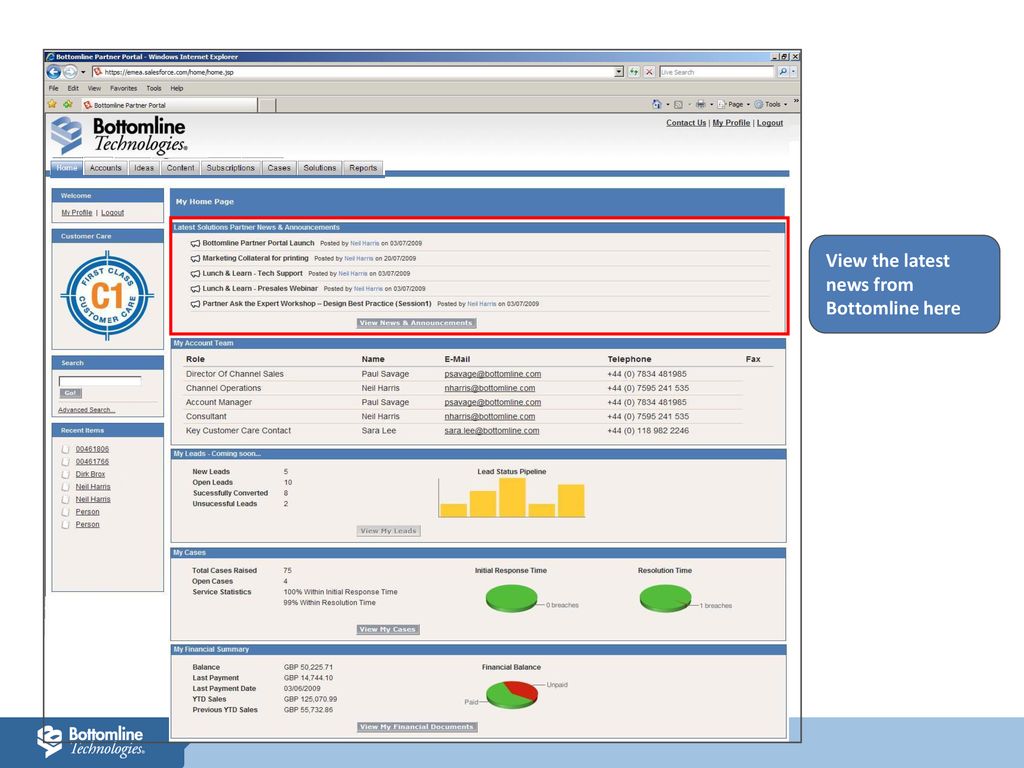Screen dimensions: 1024x768
Task: Open the View menu
Action: (95, 88)
